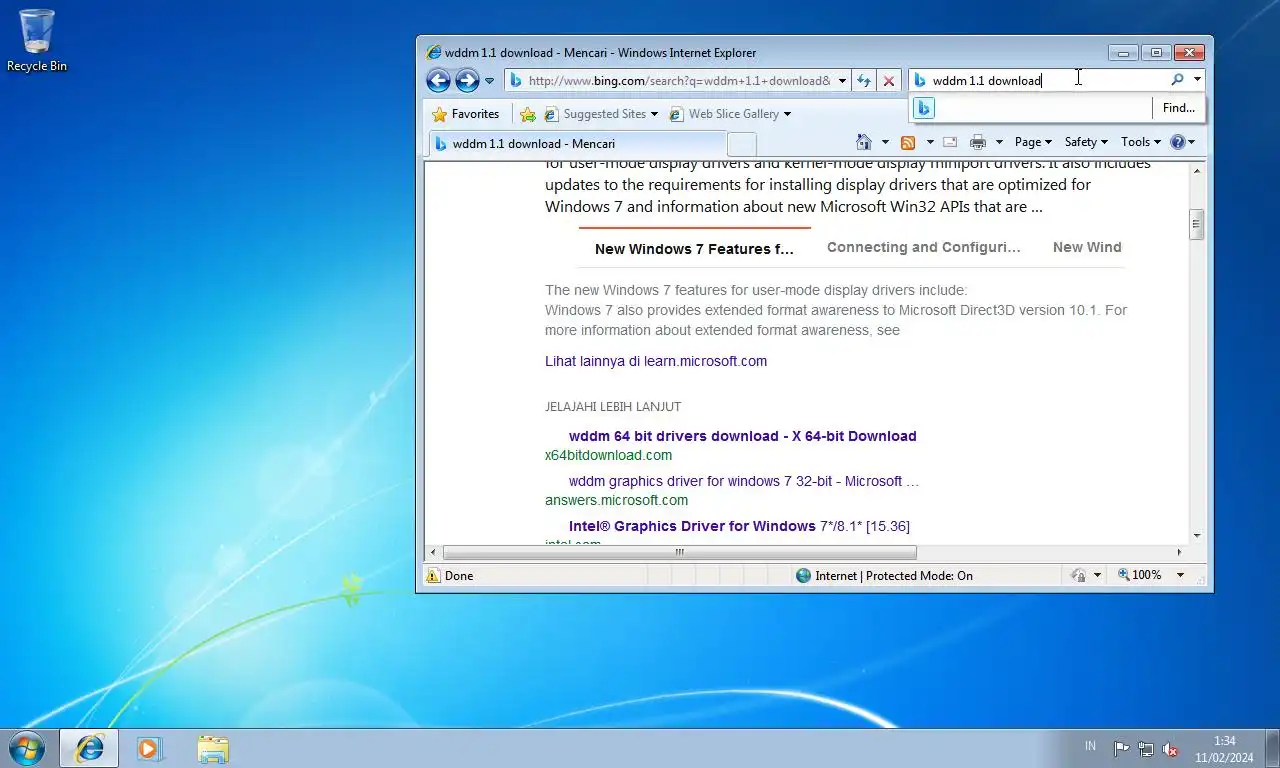Screen dimensions: 1280x768
Task: Click the x64bitdownload.com address text
Action: [608, 455]
